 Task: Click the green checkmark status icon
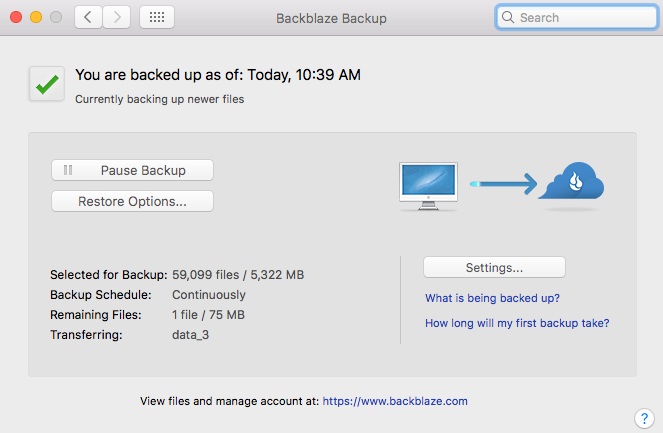pyautogui.click(x=47, y=84)
